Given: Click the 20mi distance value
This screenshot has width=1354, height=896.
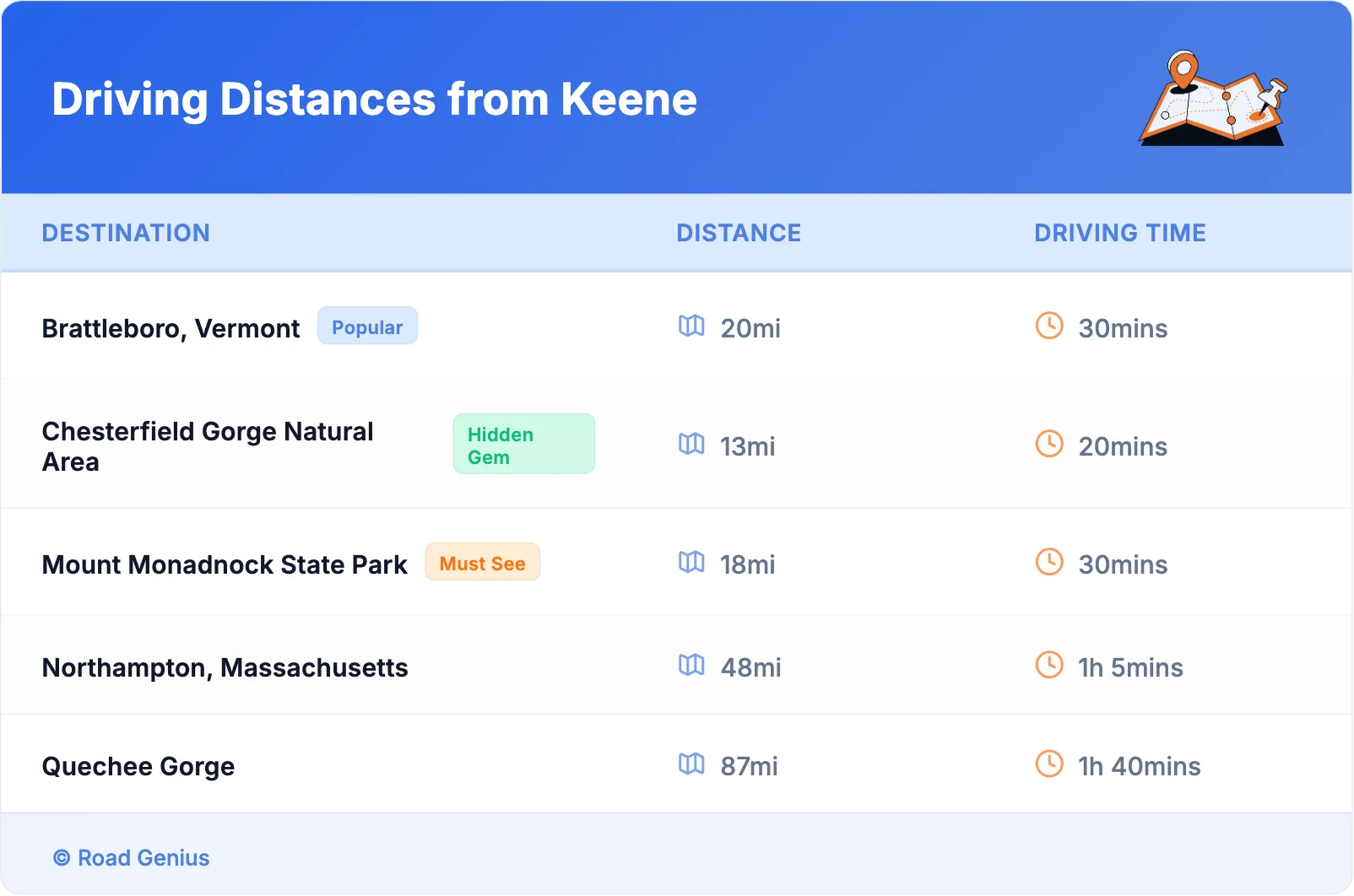Looking at the screenshot, I should pyautogui.click(x=750, y=328).
